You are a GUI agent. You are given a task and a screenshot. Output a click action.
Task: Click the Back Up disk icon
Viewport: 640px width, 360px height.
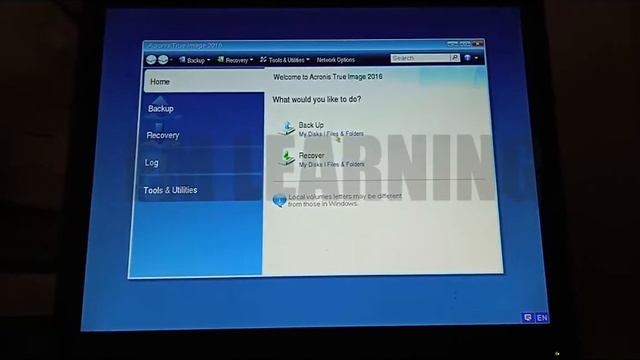287,128
